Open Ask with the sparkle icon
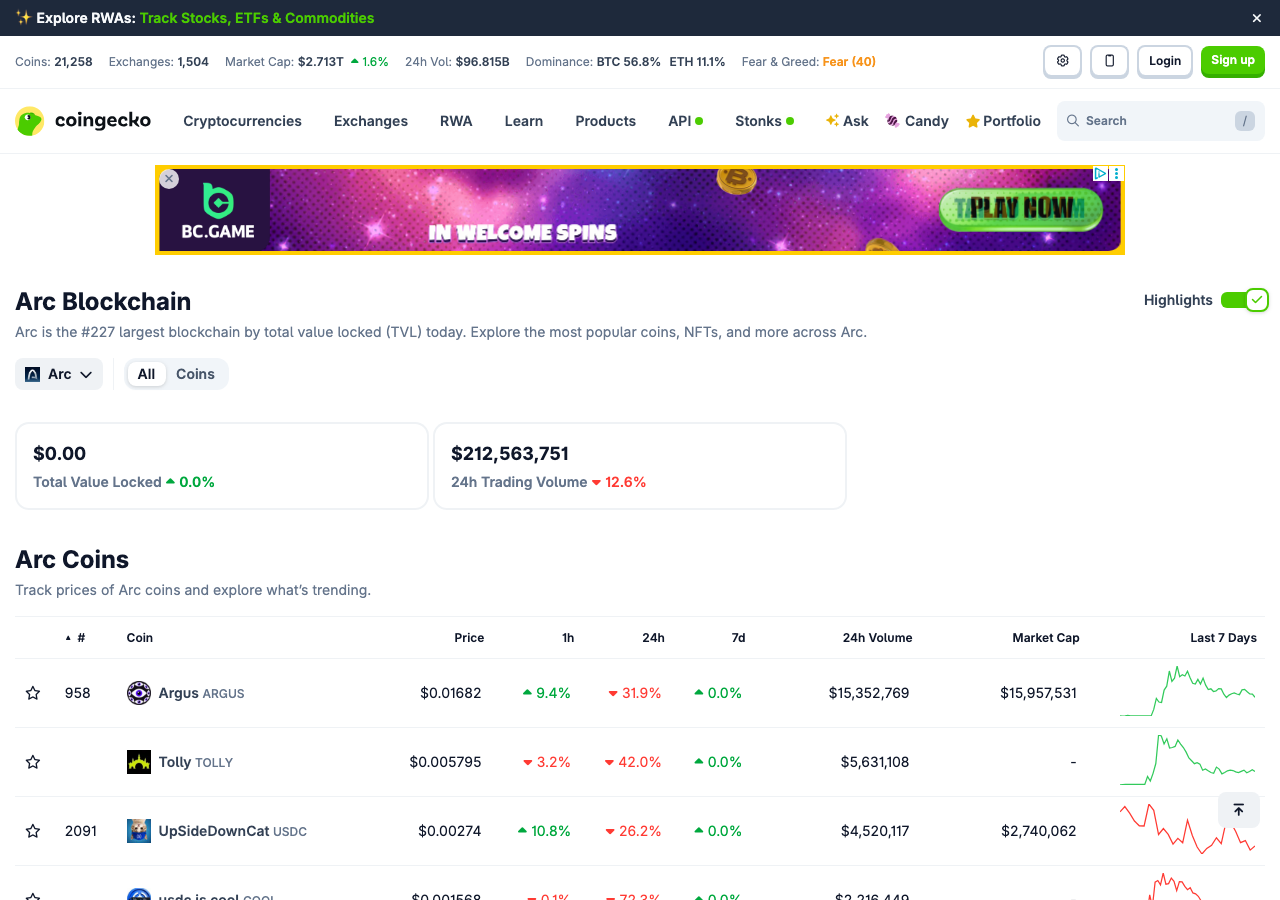 point(847,121)
